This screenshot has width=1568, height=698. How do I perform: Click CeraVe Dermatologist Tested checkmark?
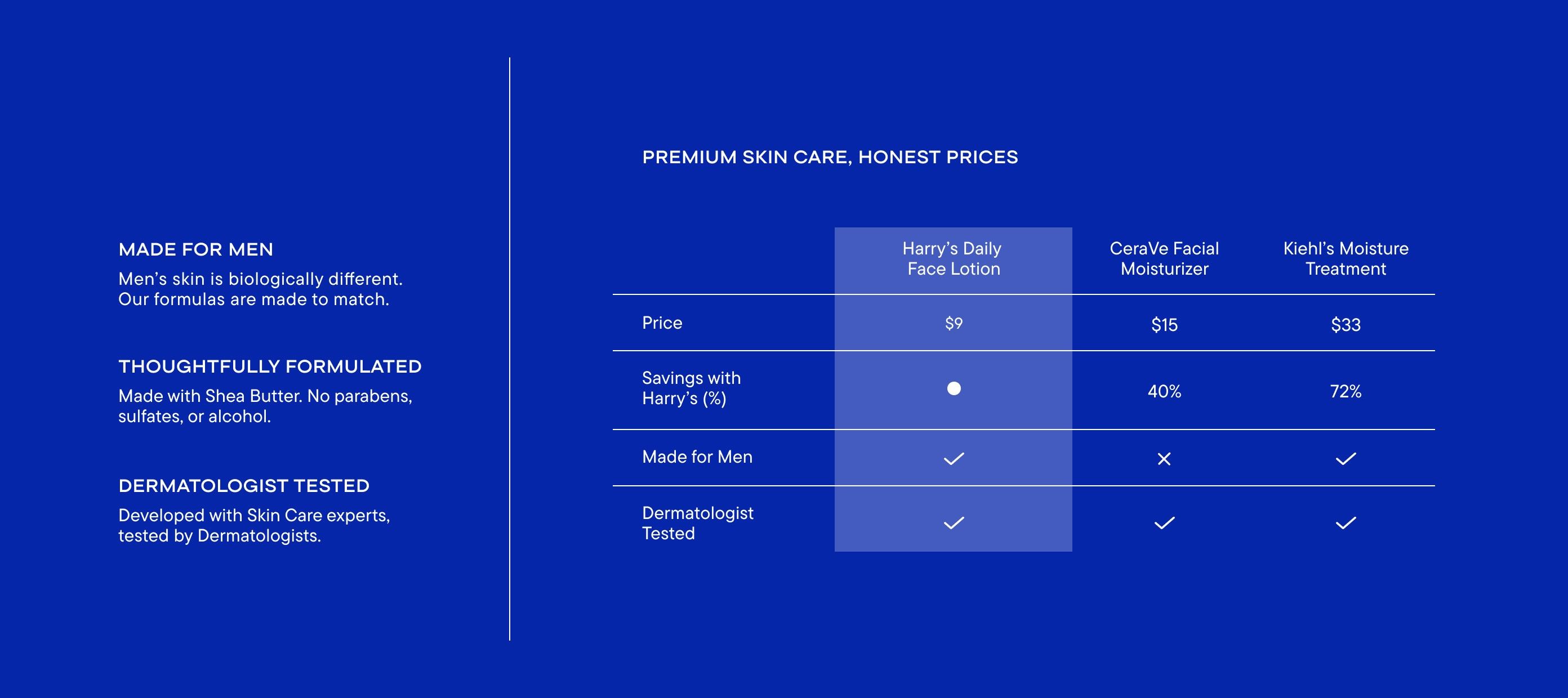(x=1164, y=523)
